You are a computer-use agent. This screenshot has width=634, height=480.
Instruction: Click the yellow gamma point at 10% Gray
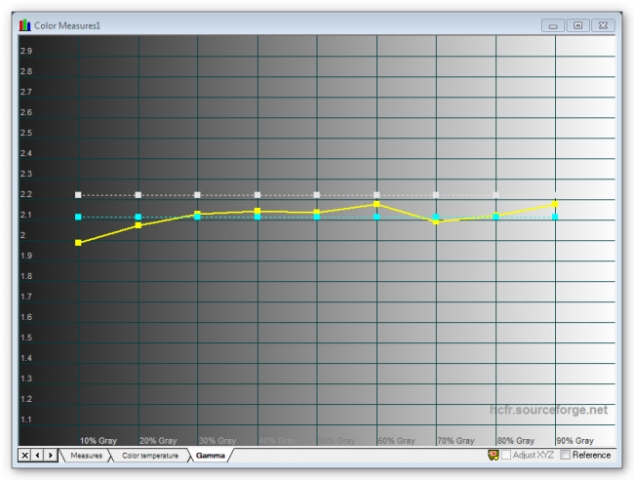[78, 243]
